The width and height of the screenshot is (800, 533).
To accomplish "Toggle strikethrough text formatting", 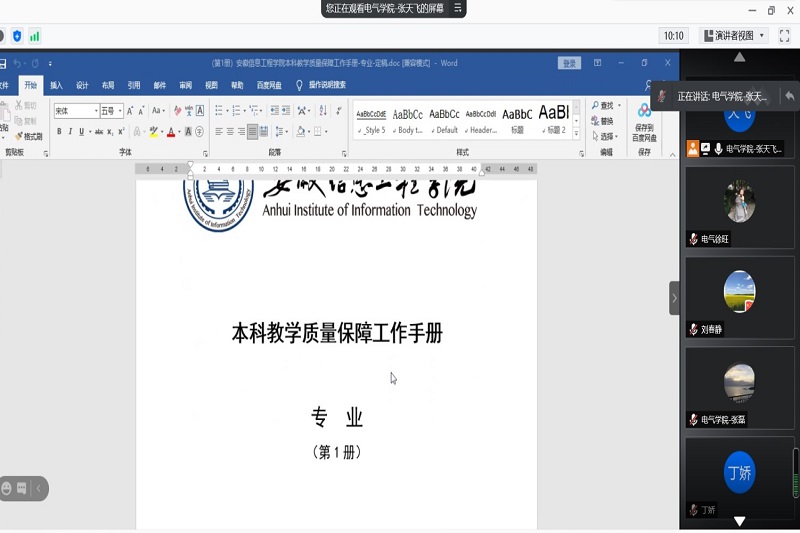I will click(97, 132).
